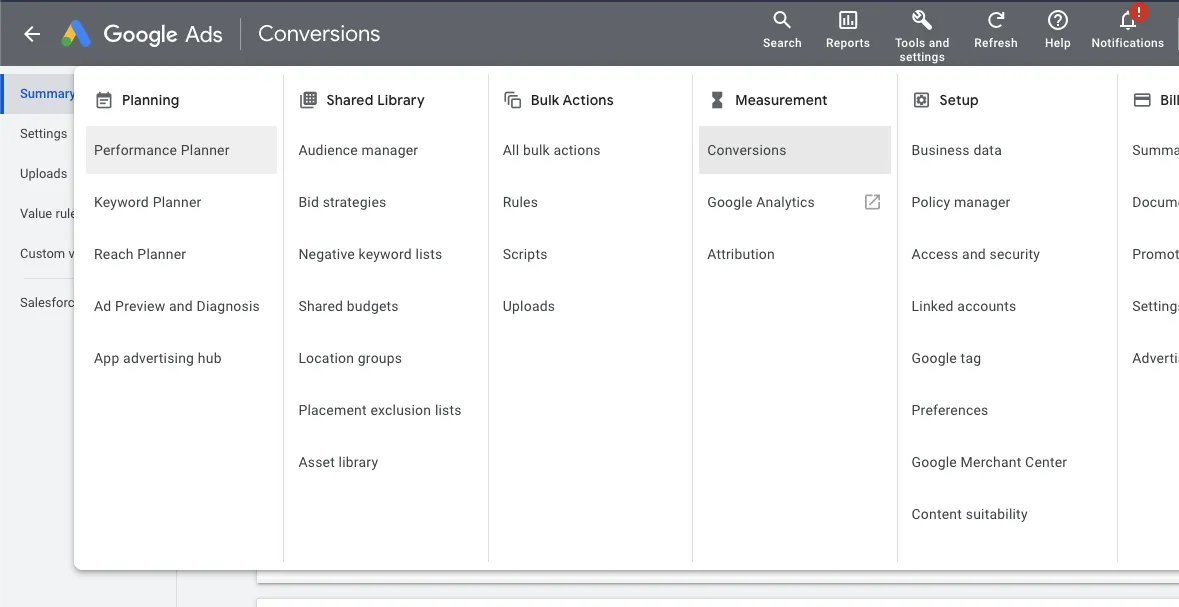Open the Performance Planner

tap(161, 150)
